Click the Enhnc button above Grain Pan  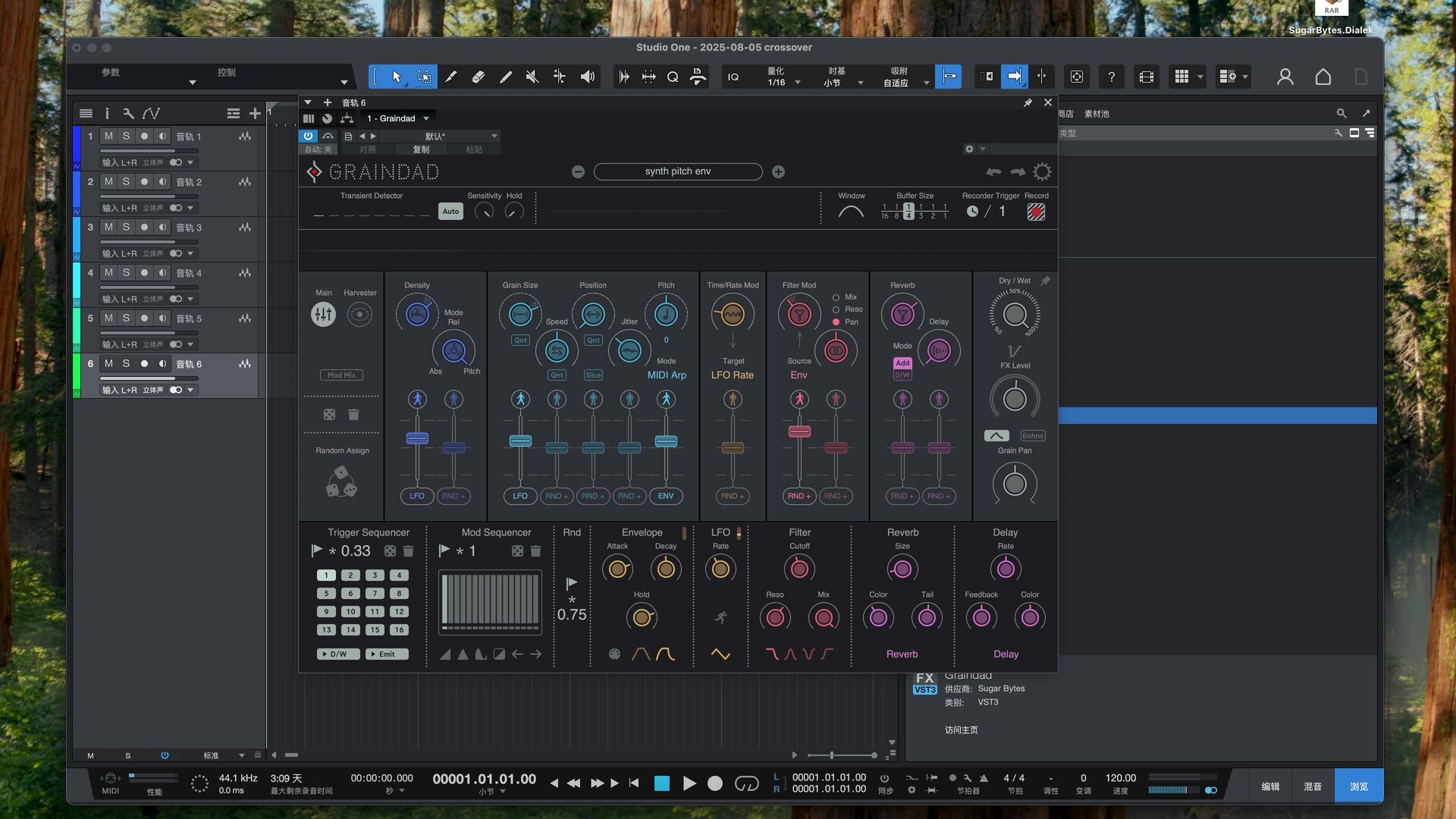click(x=1033, y=435)
